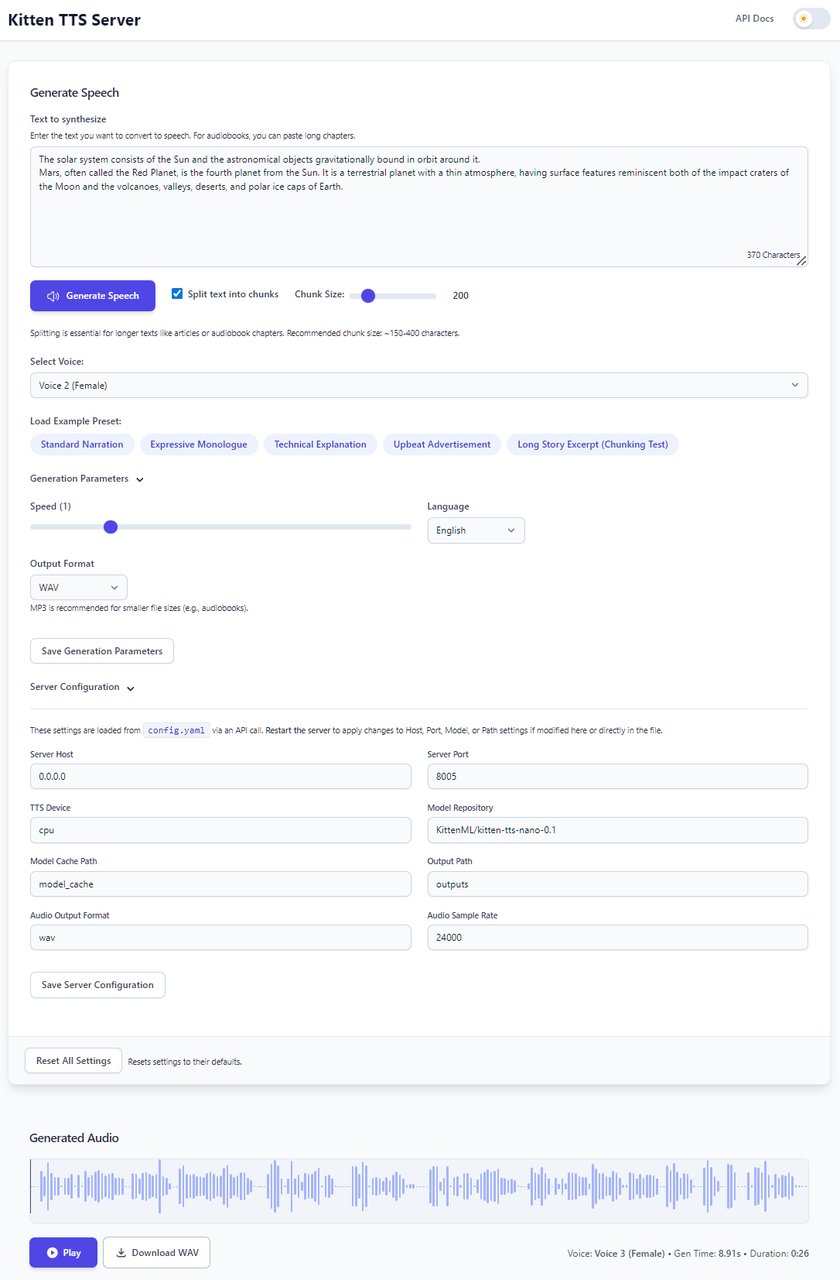Image resolution: width=840 pixels, height=1280 pixels.
Task: Toggle the Split text into chunks checkbox
Action: (x=177, y=293)
